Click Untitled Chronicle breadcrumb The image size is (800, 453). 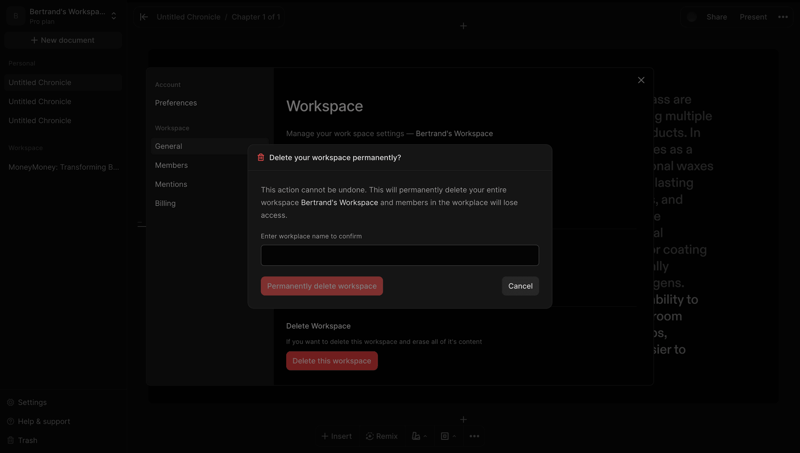[188, 17]
